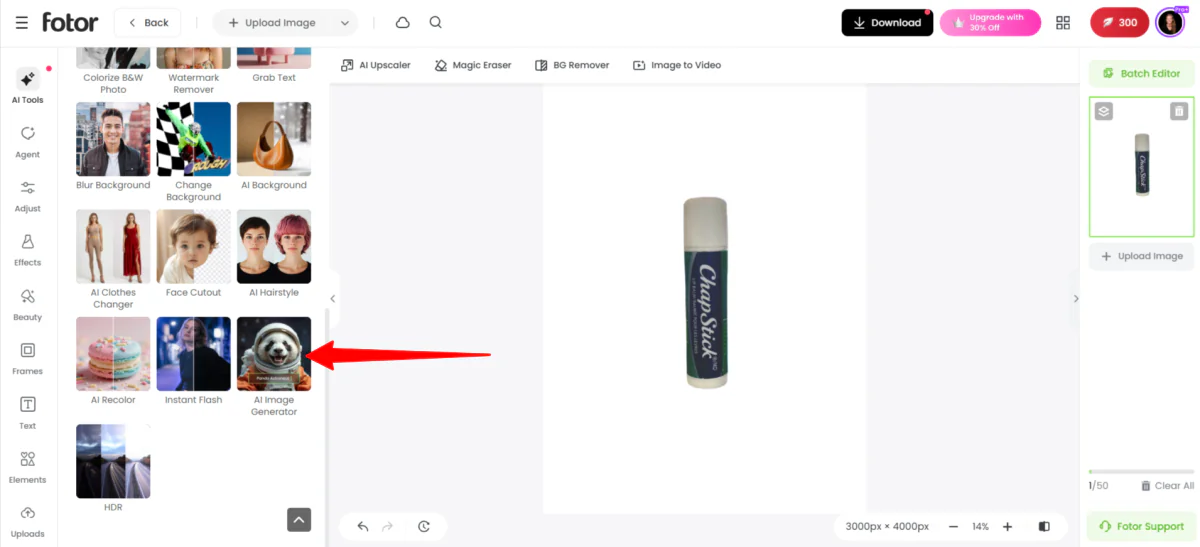Collapse the left tools panel

[333, 298]
